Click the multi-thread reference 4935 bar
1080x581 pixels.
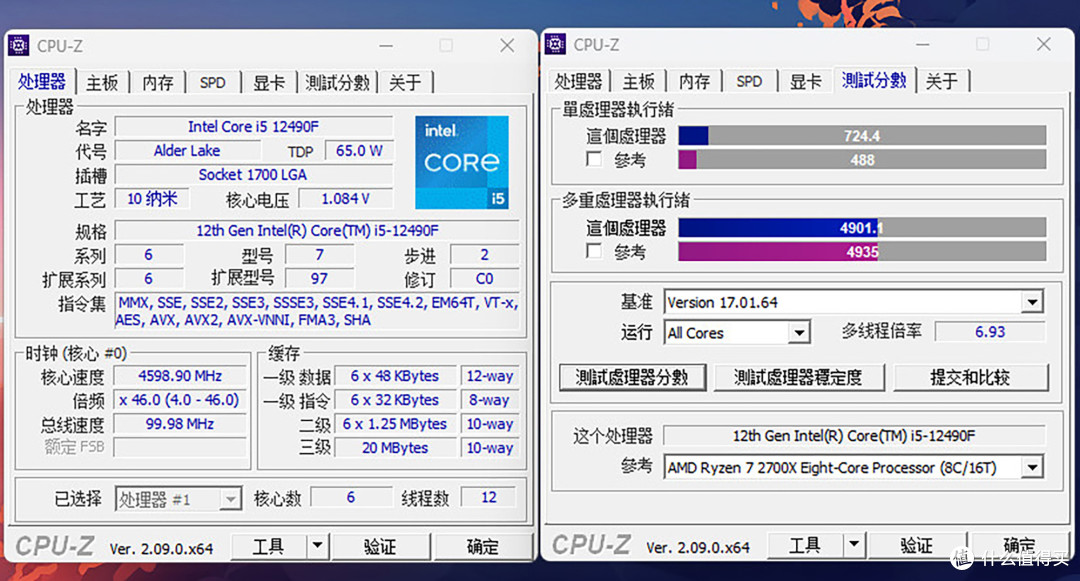coord(862,251)
